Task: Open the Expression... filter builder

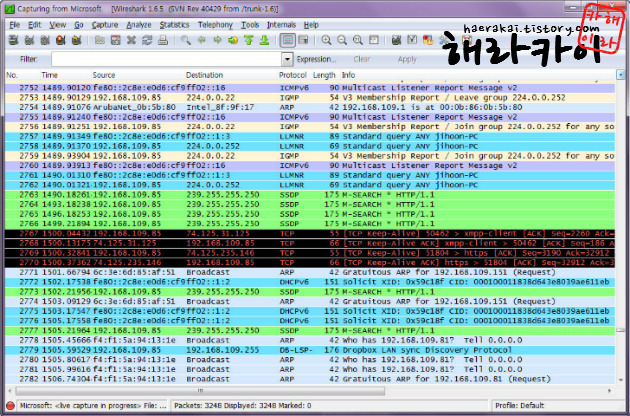Action: [x=317, y=59]
